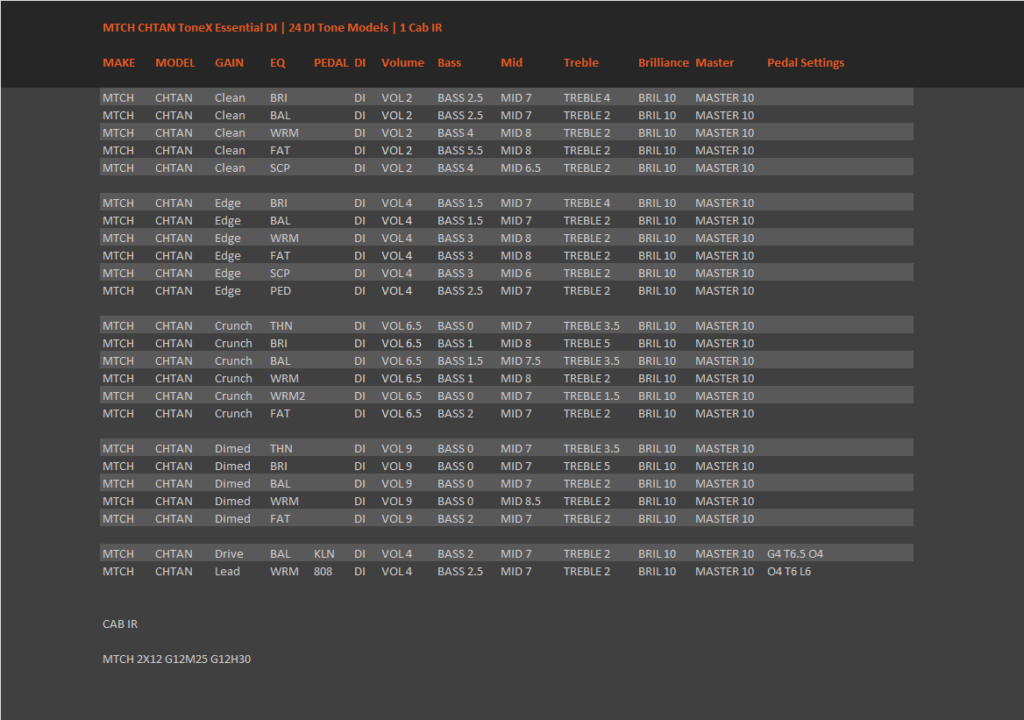Select BASS 4 in Clean WRM row
The width and height of the screenshot is (1024, 720).
[455, 133]
